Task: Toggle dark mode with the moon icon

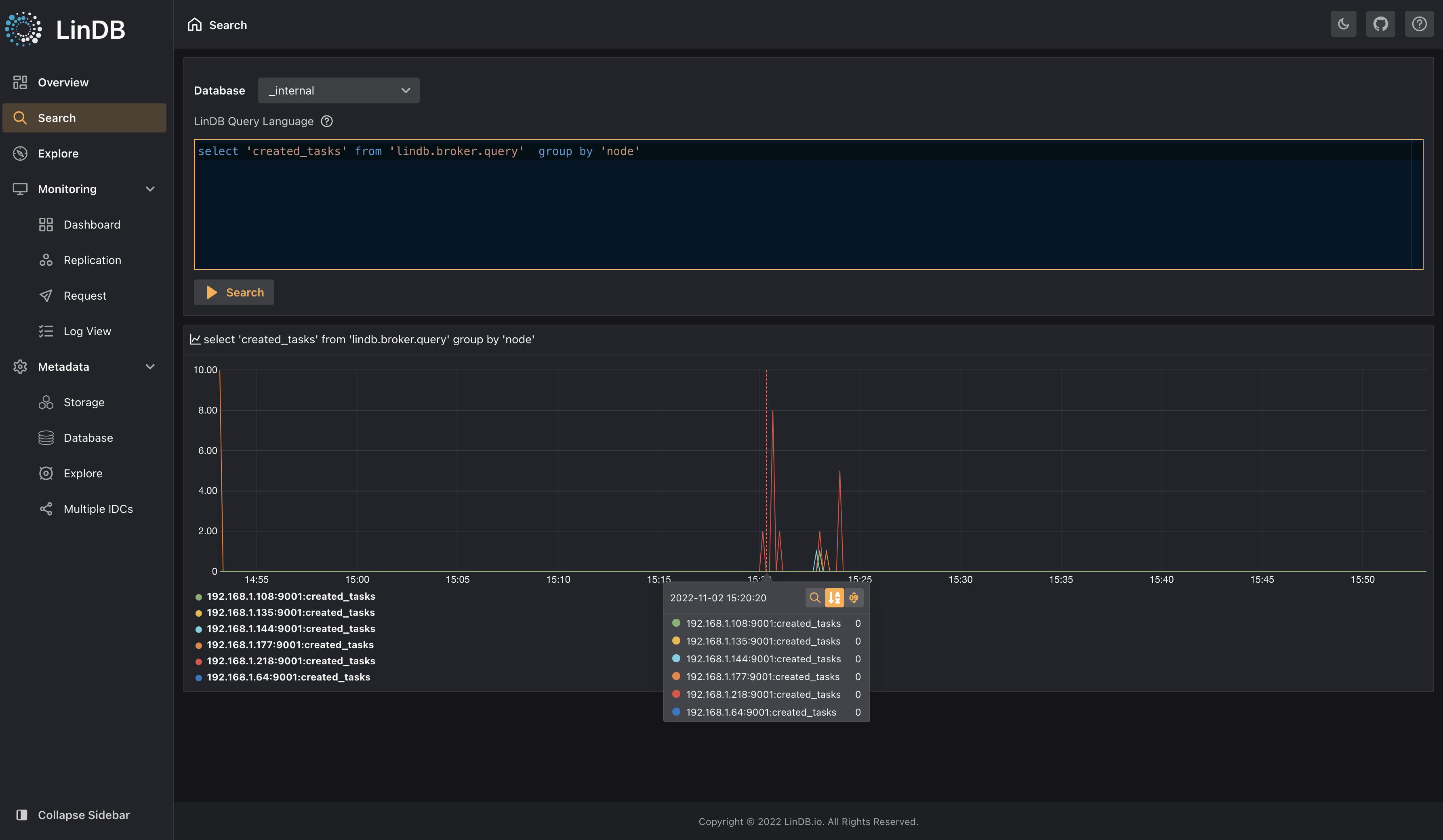Action: [1343, 24]
